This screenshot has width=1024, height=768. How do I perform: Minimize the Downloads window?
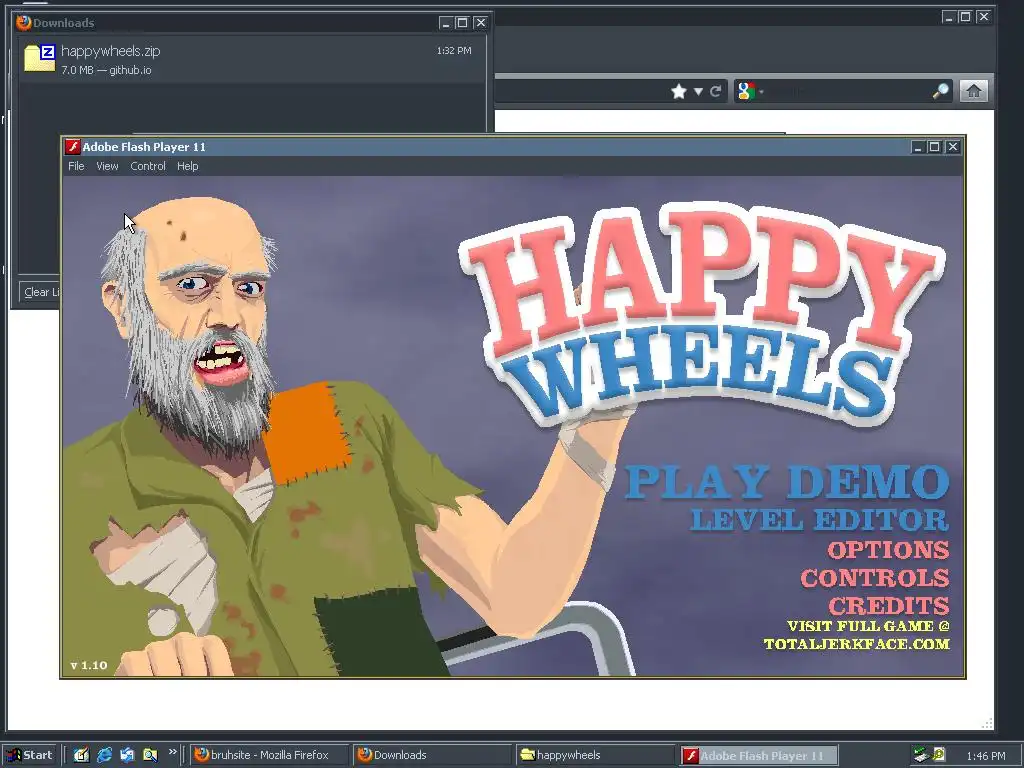[445, 23]
